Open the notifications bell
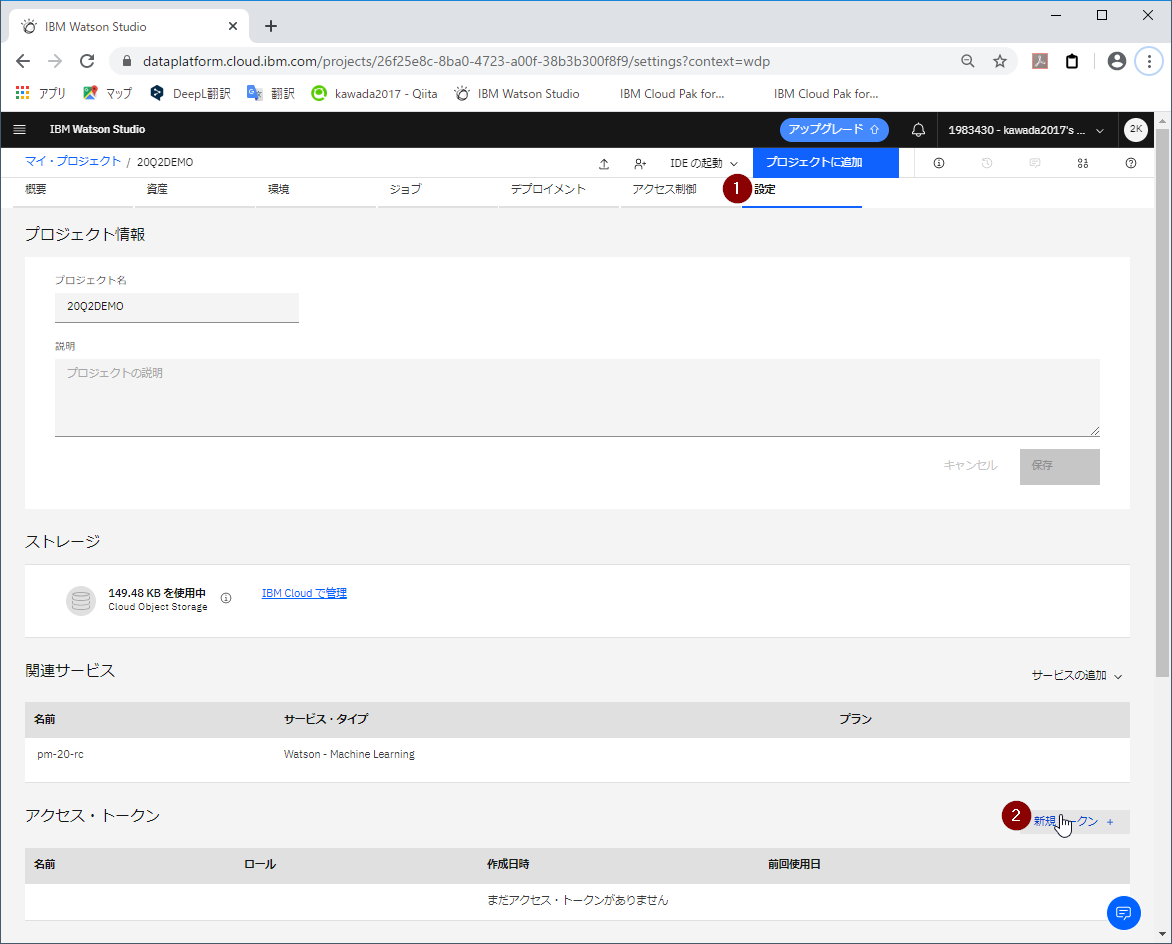1172x944 pixels. pyautogui.click(x=918, y=130)
